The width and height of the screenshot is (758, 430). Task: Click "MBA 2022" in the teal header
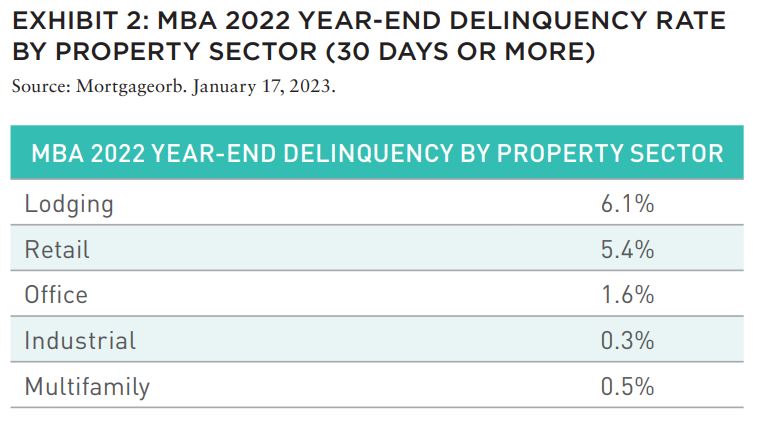(x=88, y=153)
